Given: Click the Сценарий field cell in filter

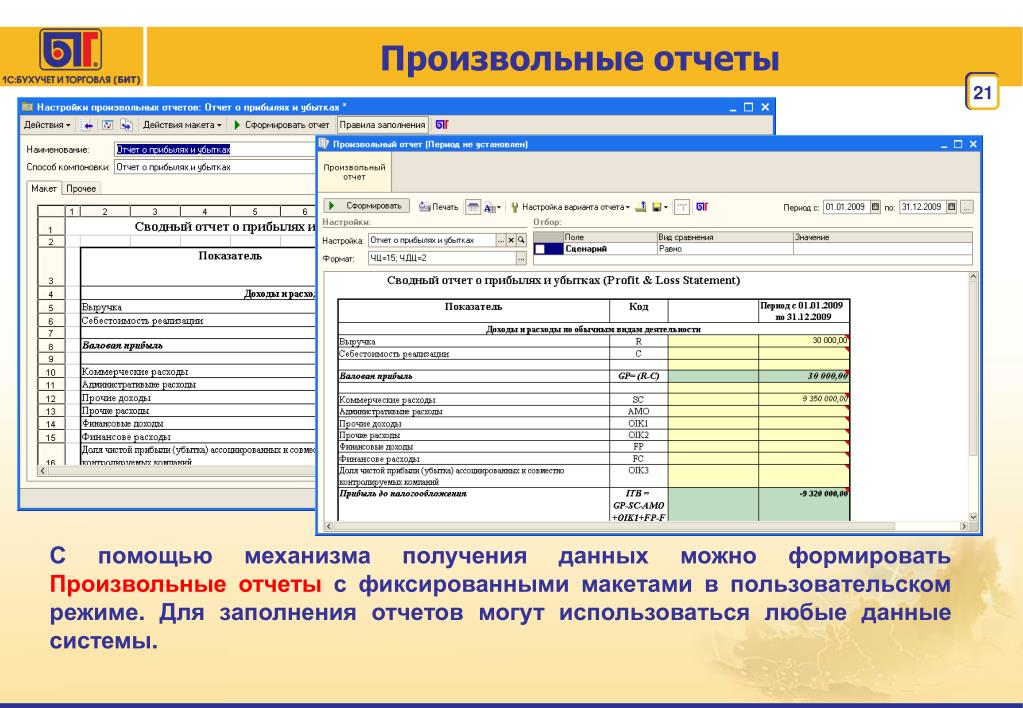Looking at the screenshot, I should coord(609,249).
